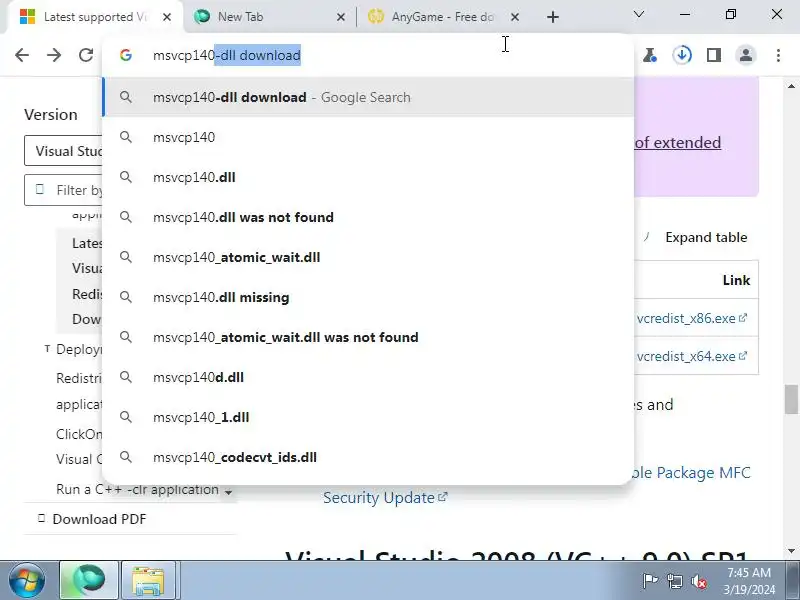Click the browser icon in taskbar

click(89, 581)
